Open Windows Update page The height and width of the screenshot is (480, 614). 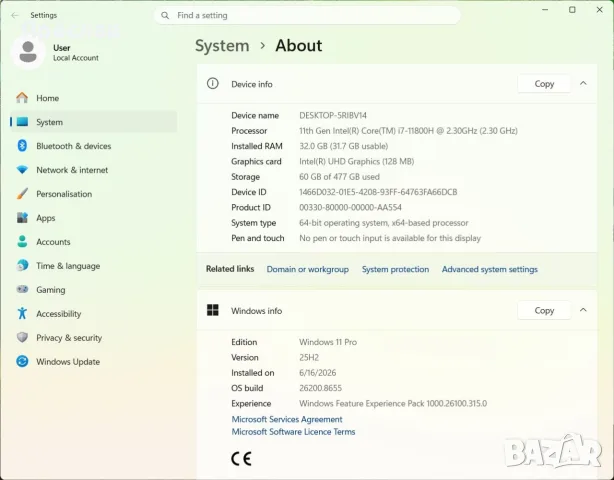coord(94,362)
